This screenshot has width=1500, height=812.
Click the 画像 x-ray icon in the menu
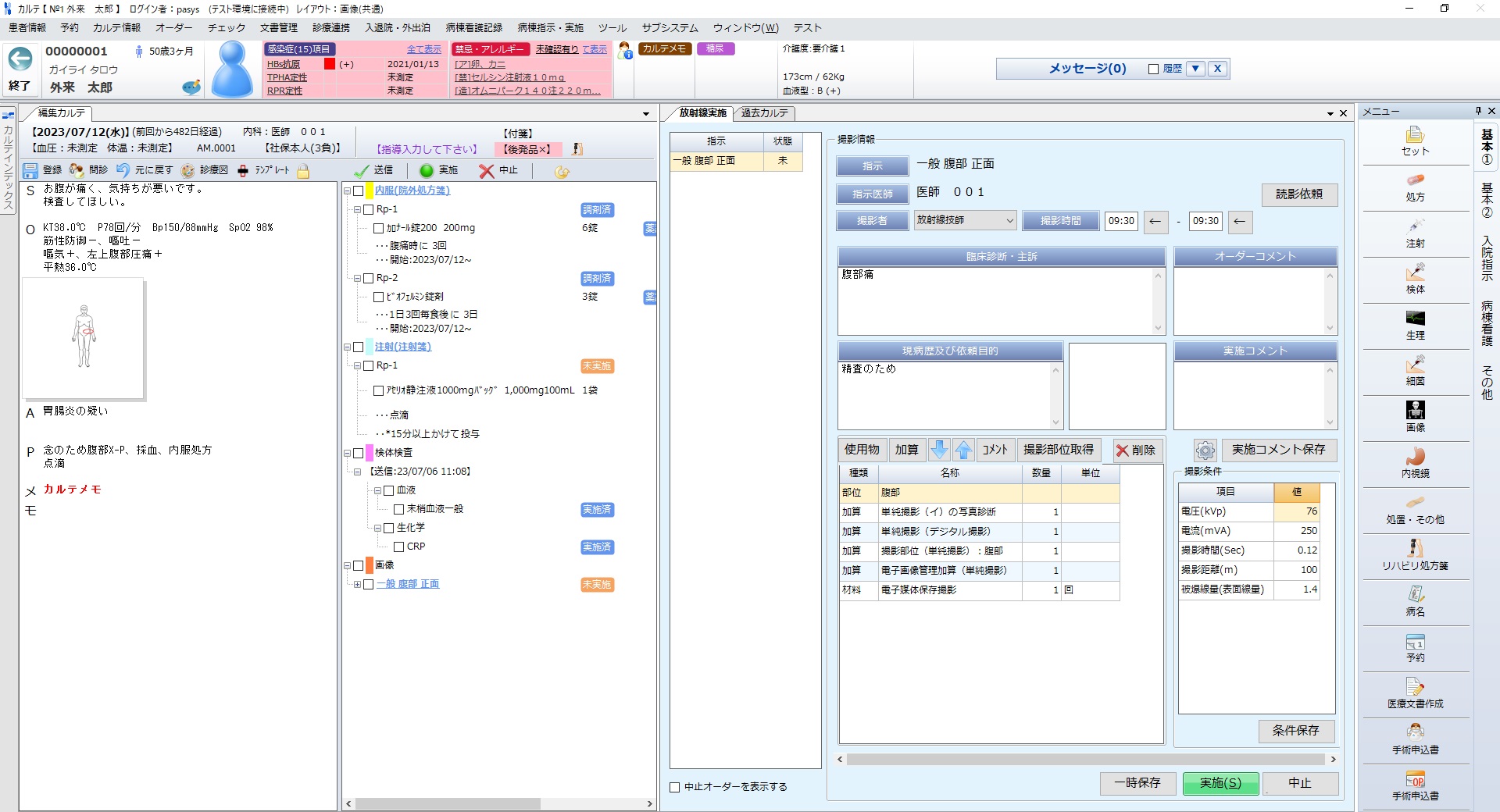point(1415,411)
